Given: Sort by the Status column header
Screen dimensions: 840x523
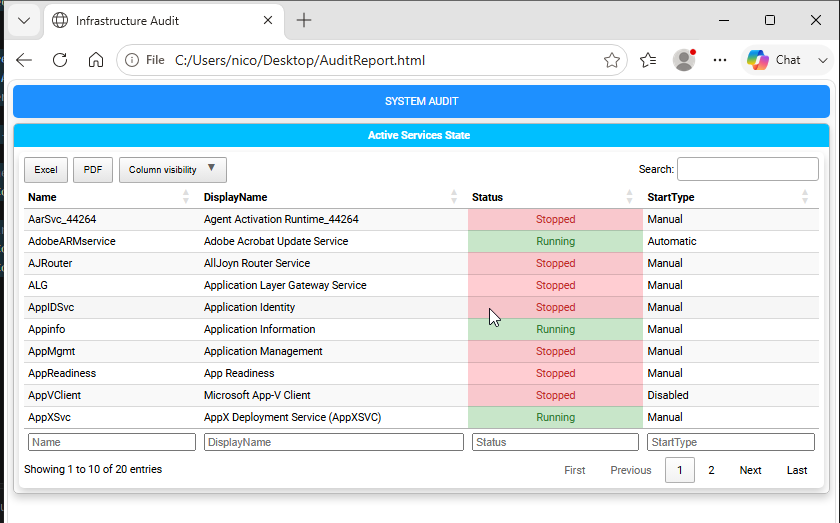Looking at the screenshot, I should pos(555,197).
